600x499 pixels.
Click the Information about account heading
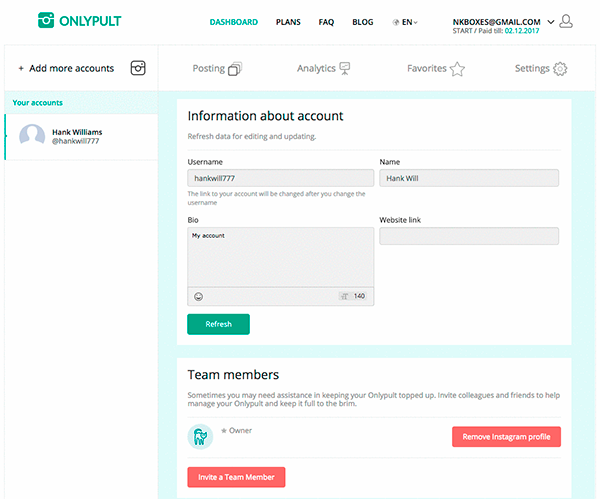pos(265,116)
